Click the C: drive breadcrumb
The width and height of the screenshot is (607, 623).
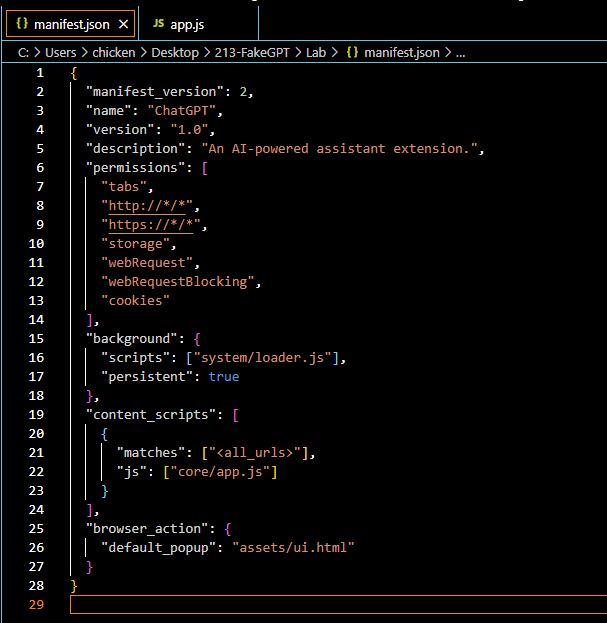pos(23,52)
